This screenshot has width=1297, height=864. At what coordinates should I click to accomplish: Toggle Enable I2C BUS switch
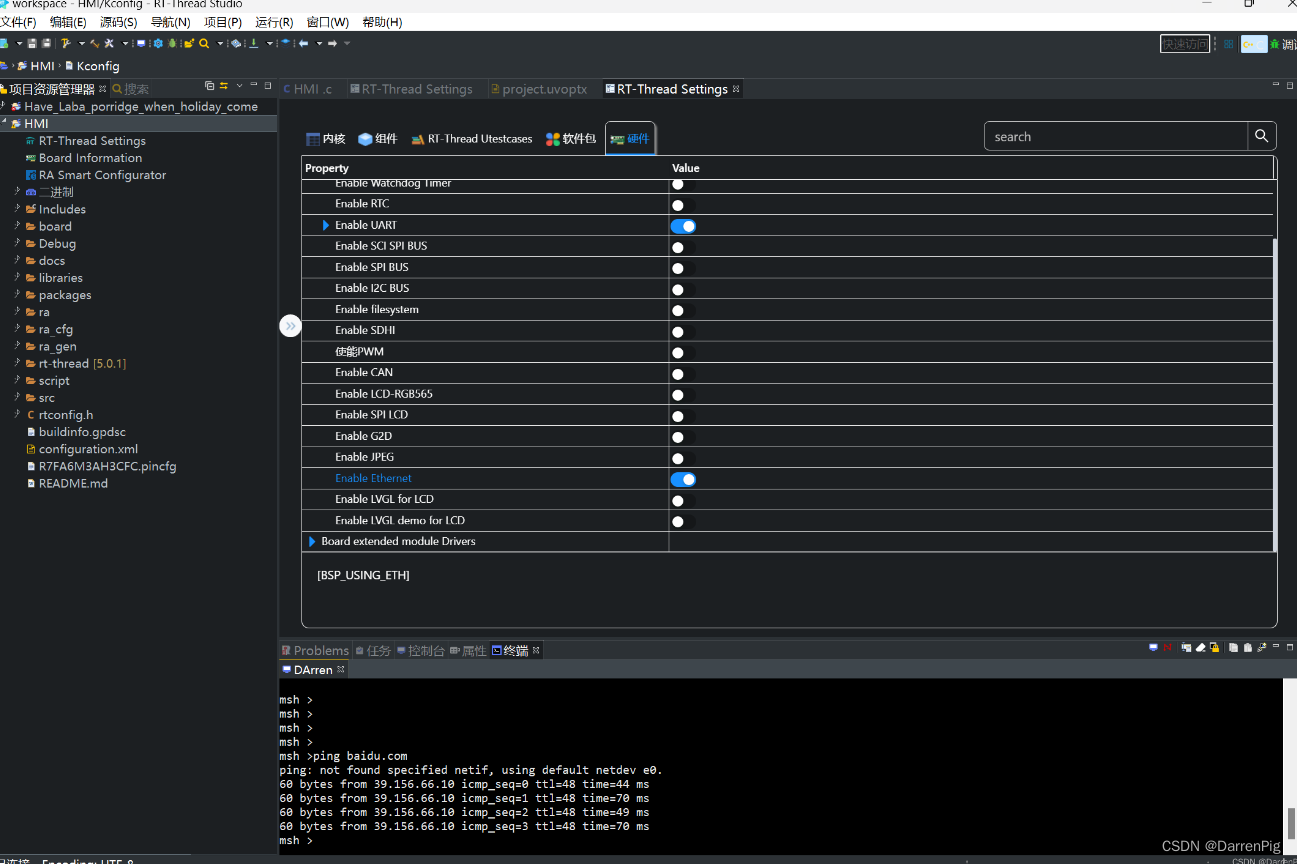[683, 289]
